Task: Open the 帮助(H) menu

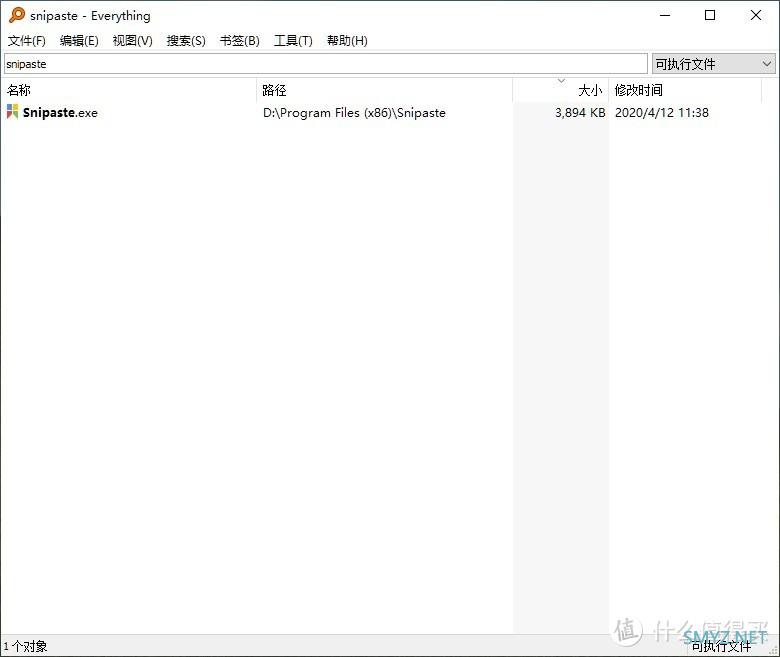Action: coord(347,41)
